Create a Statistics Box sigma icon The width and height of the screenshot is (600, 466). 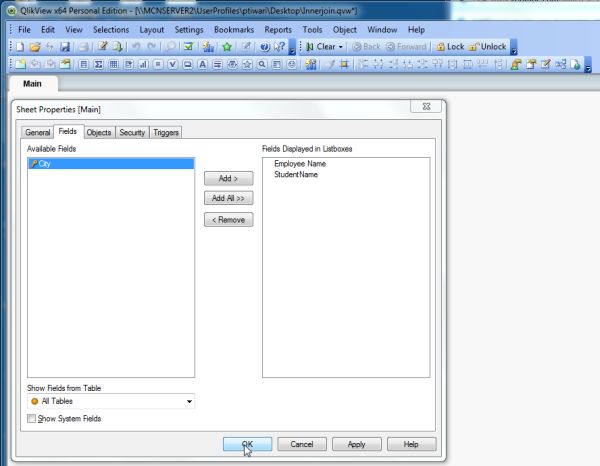[x=98, y=64]
